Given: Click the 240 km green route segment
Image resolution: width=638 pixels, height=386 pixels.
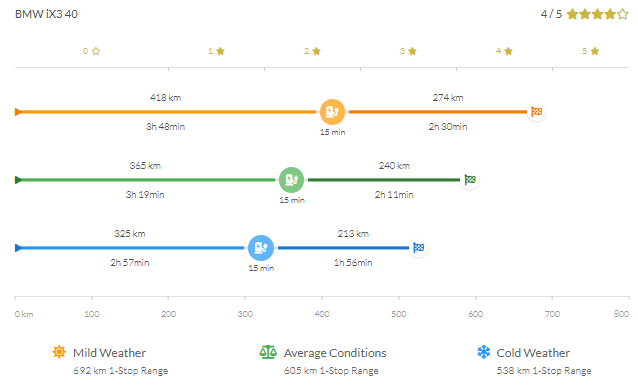Looking at the screenshot, I should point(384,180).
